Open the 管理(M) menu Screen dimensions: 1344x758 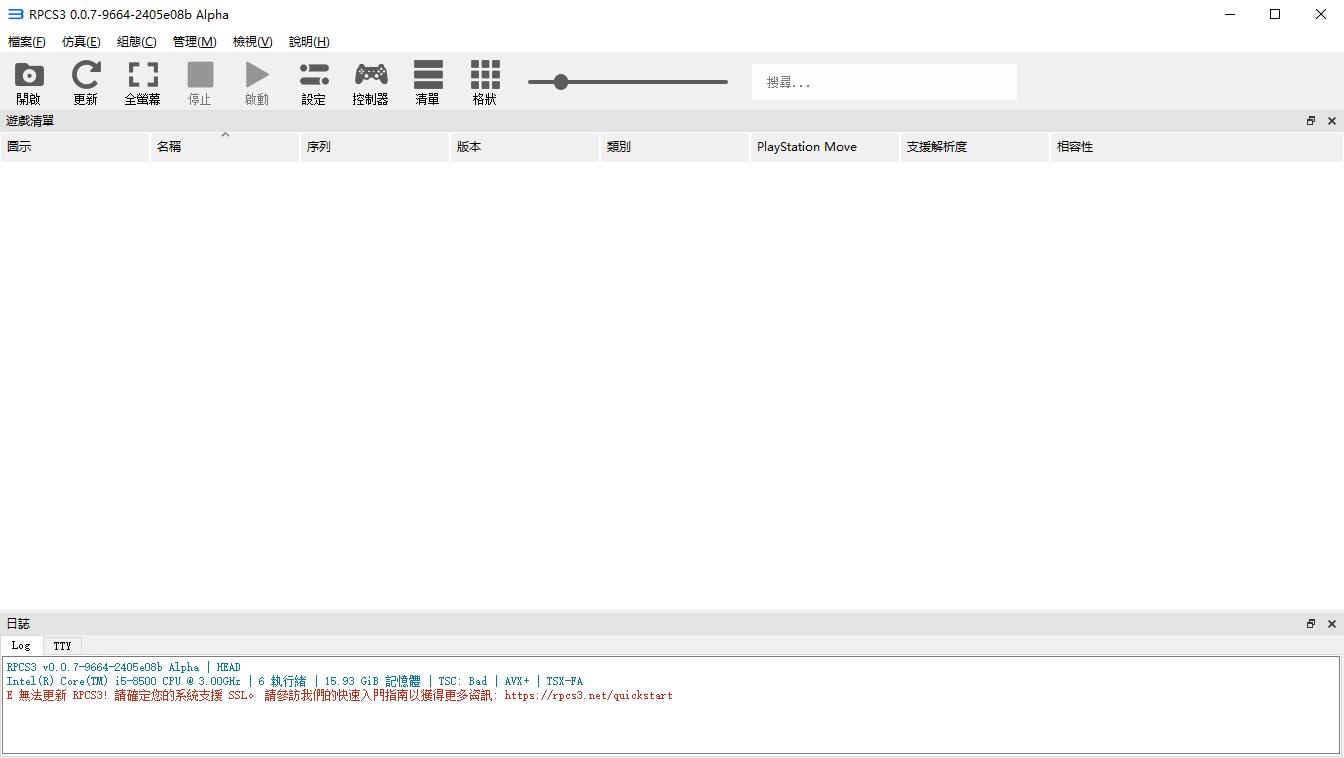(x=194, y=41)
